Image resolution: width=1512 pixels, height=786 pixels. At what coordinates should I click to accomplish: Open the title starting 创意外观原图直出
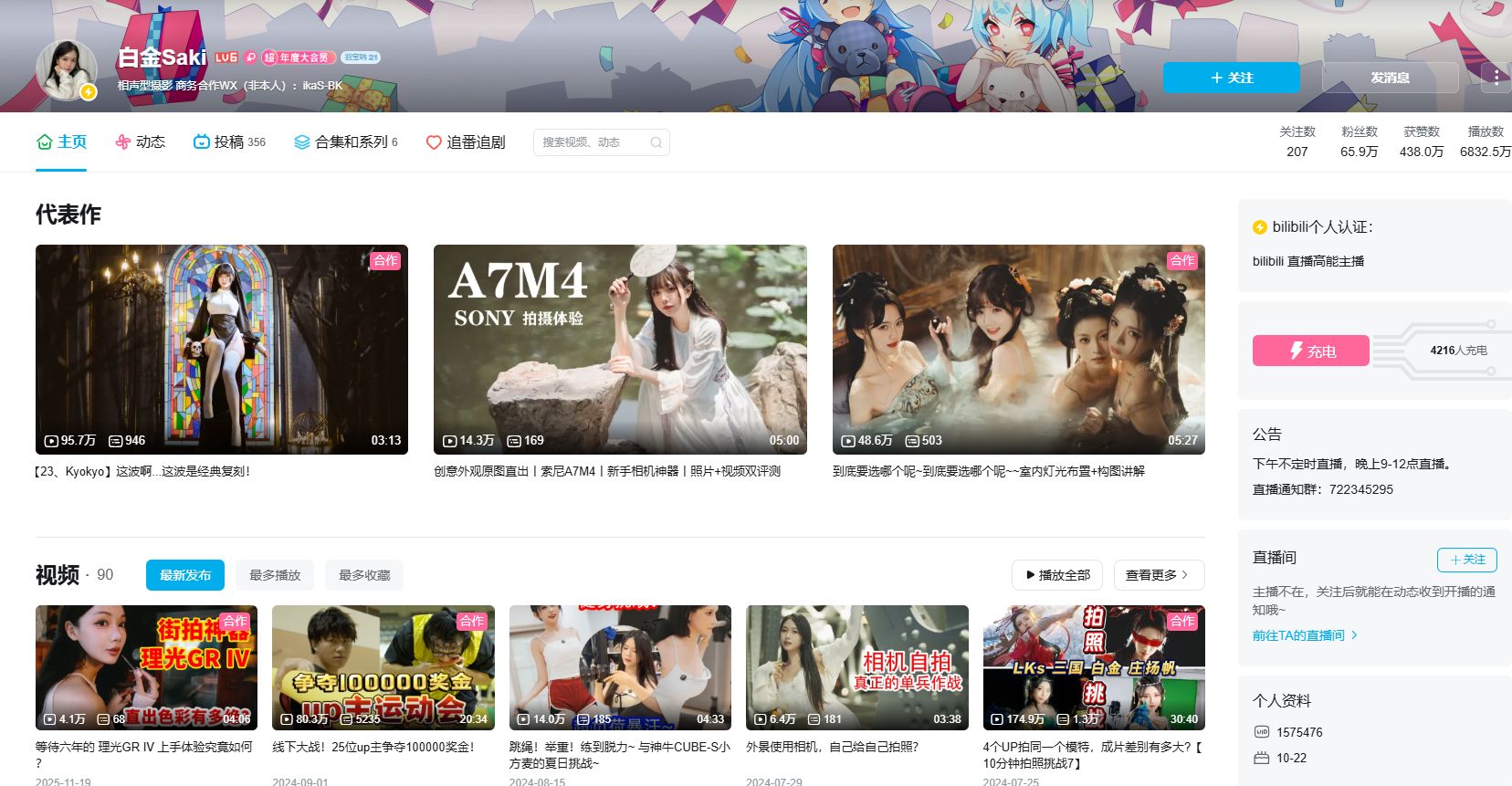point(607,471)
